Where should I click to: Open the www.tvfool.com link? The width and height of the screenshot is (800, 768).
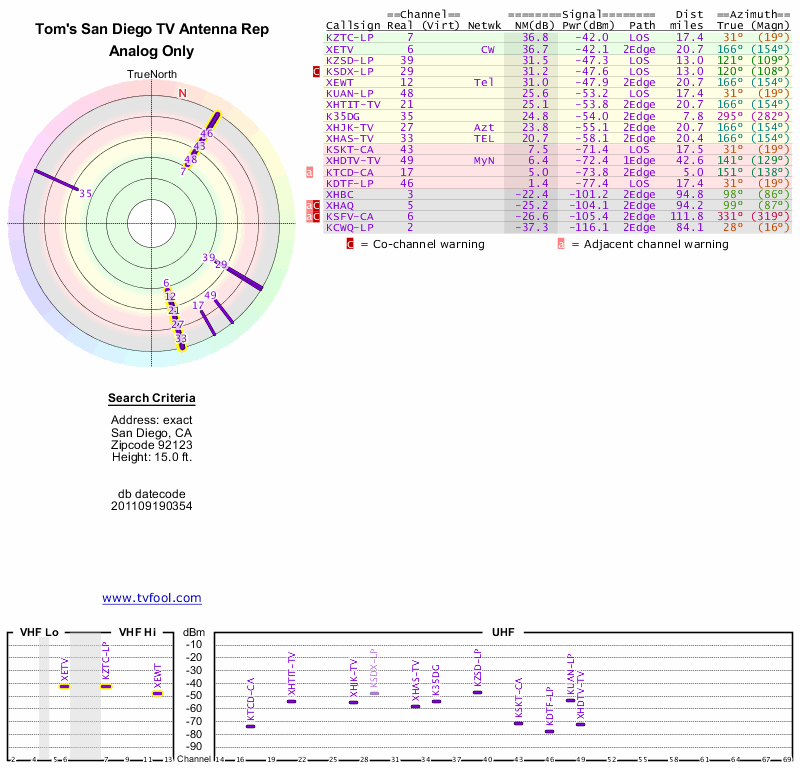pyautogui.click(x=152, y=598)
